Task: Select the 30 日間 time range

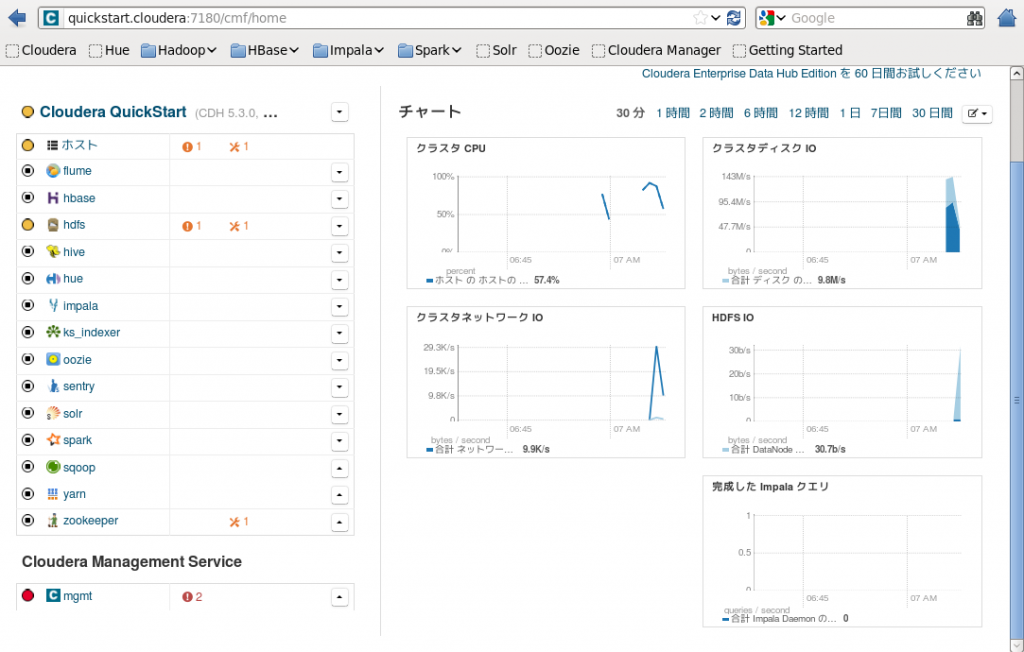Action: pyautogui.click(x=932, y=113)
